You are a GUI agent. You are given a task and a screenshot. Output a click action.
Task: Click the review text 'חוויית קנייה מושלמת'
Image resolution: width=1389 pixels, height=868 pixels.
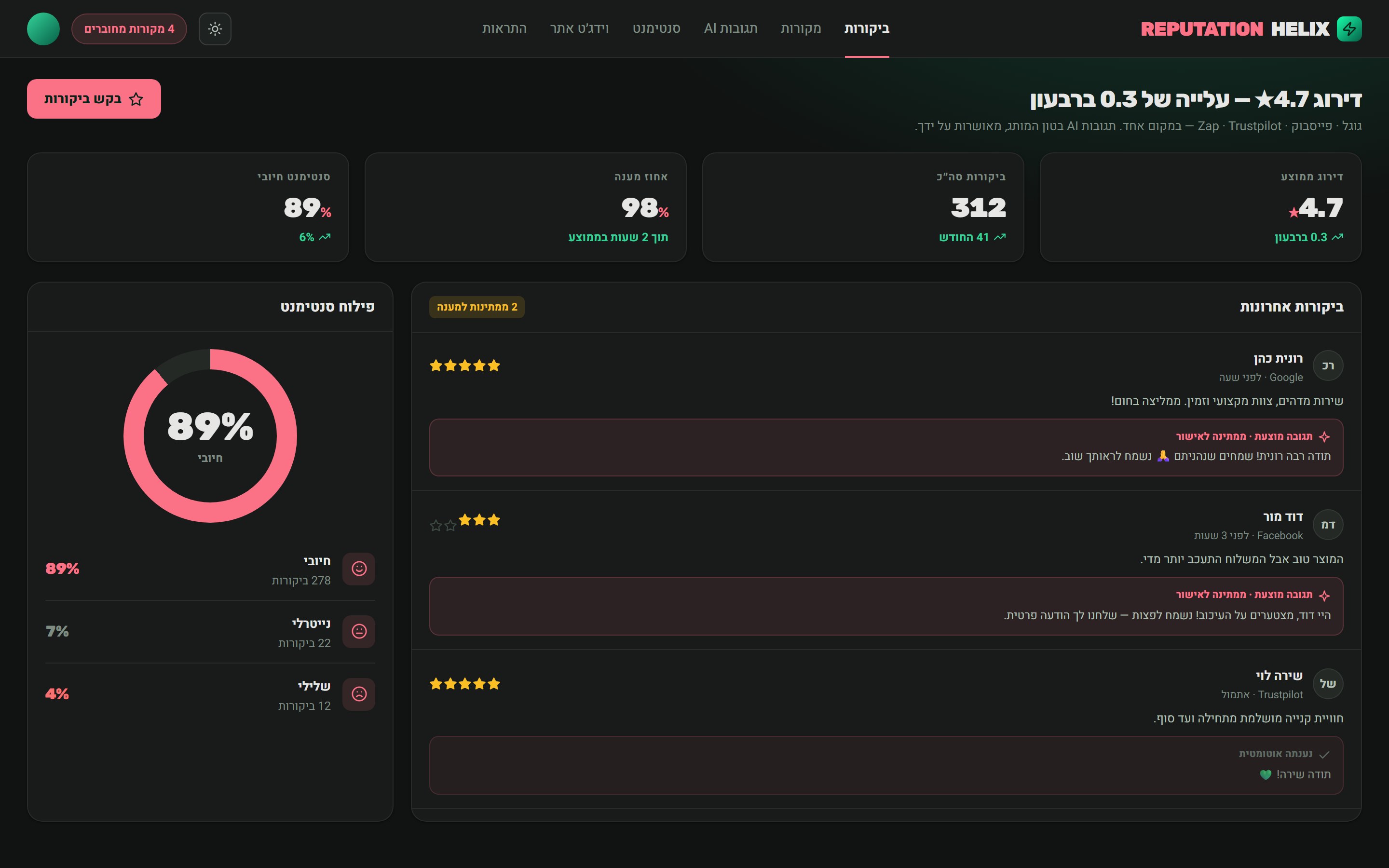point(1248,718)
